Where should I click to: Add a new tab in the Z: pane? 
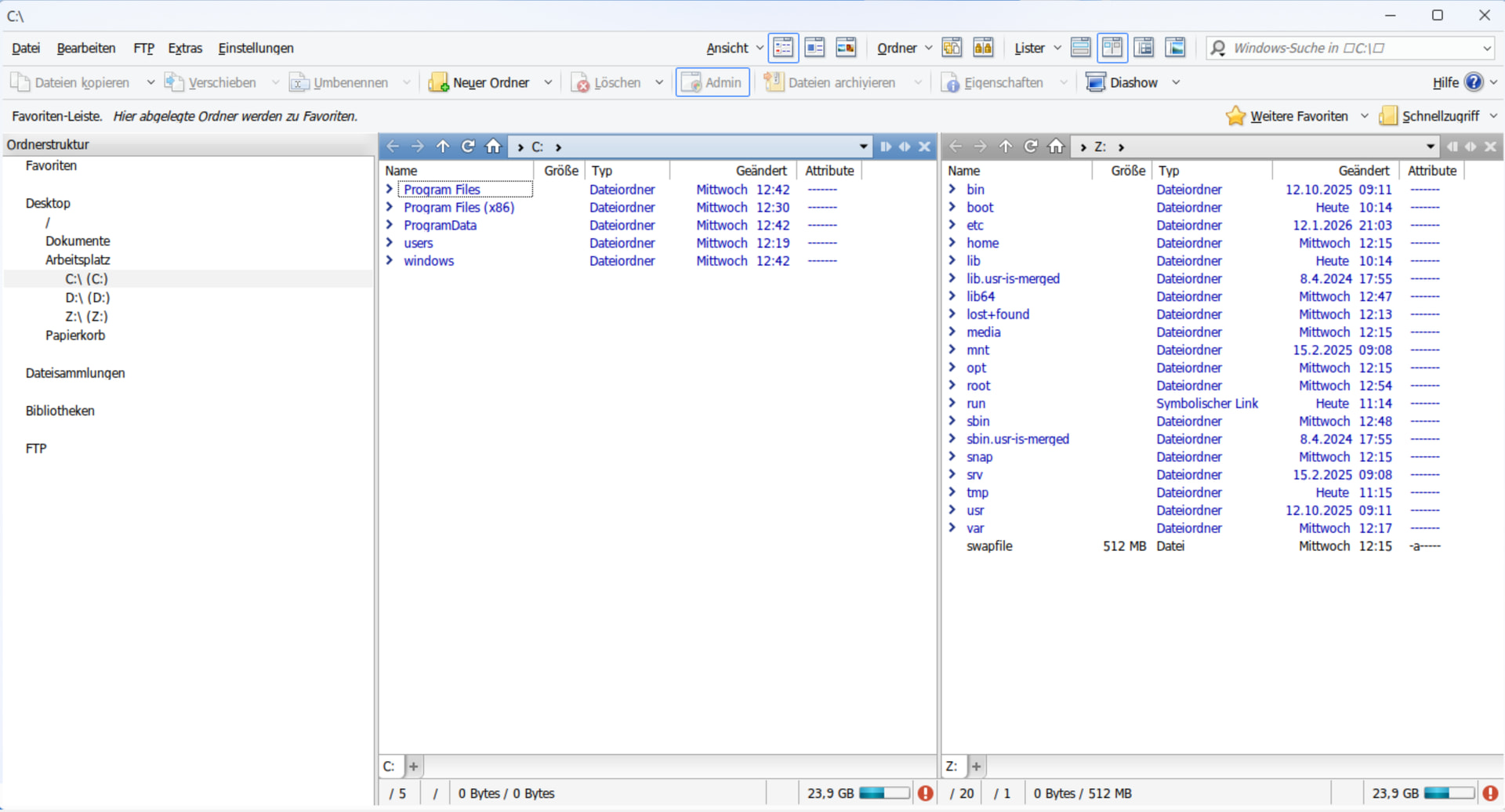[977, 767]
